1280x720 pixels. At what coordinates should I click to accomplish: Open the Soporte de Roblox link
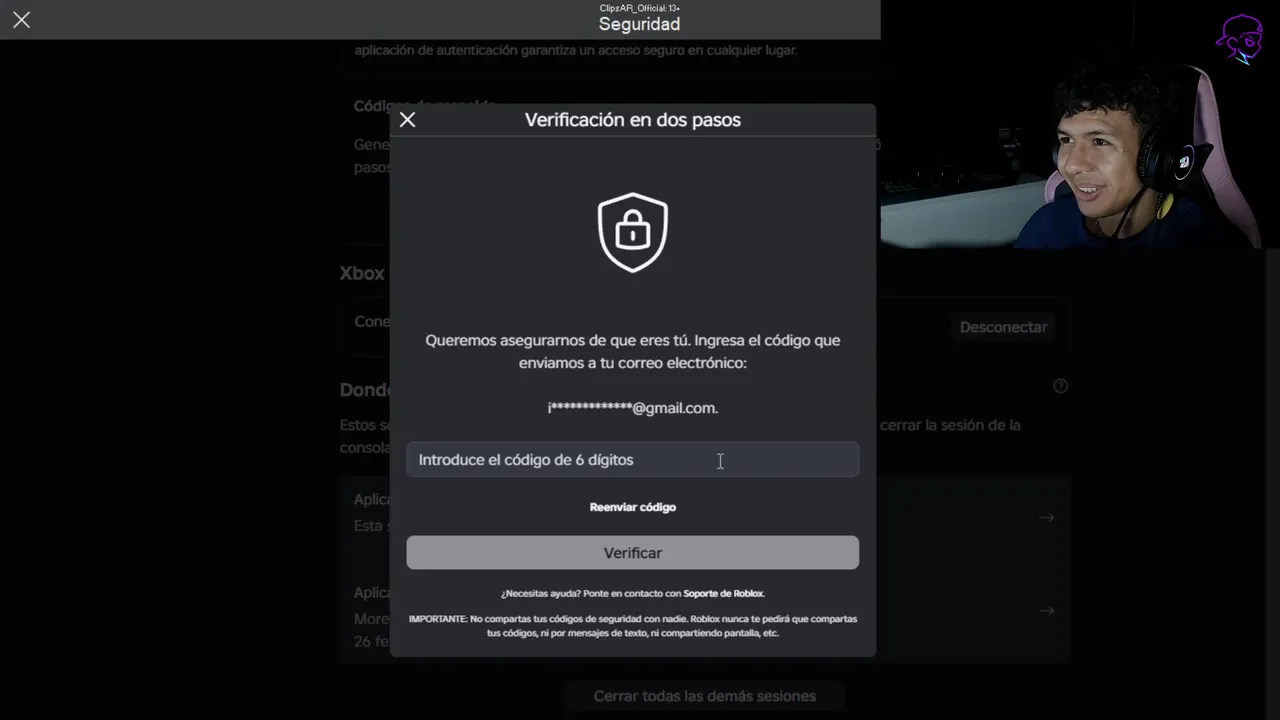coord(724,593)
